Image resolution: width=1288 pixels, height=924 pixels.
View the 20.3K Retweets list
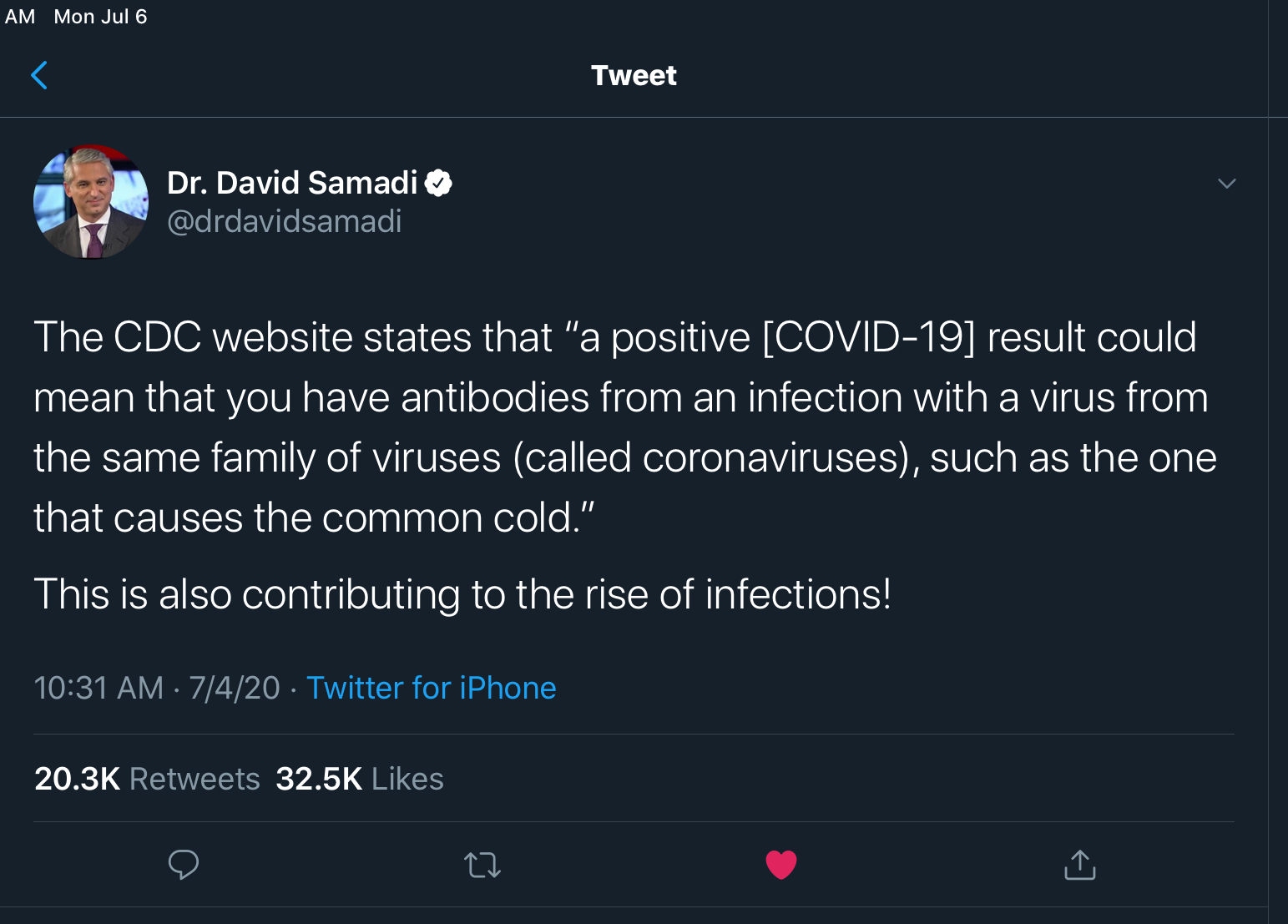[x=147, y=779]
